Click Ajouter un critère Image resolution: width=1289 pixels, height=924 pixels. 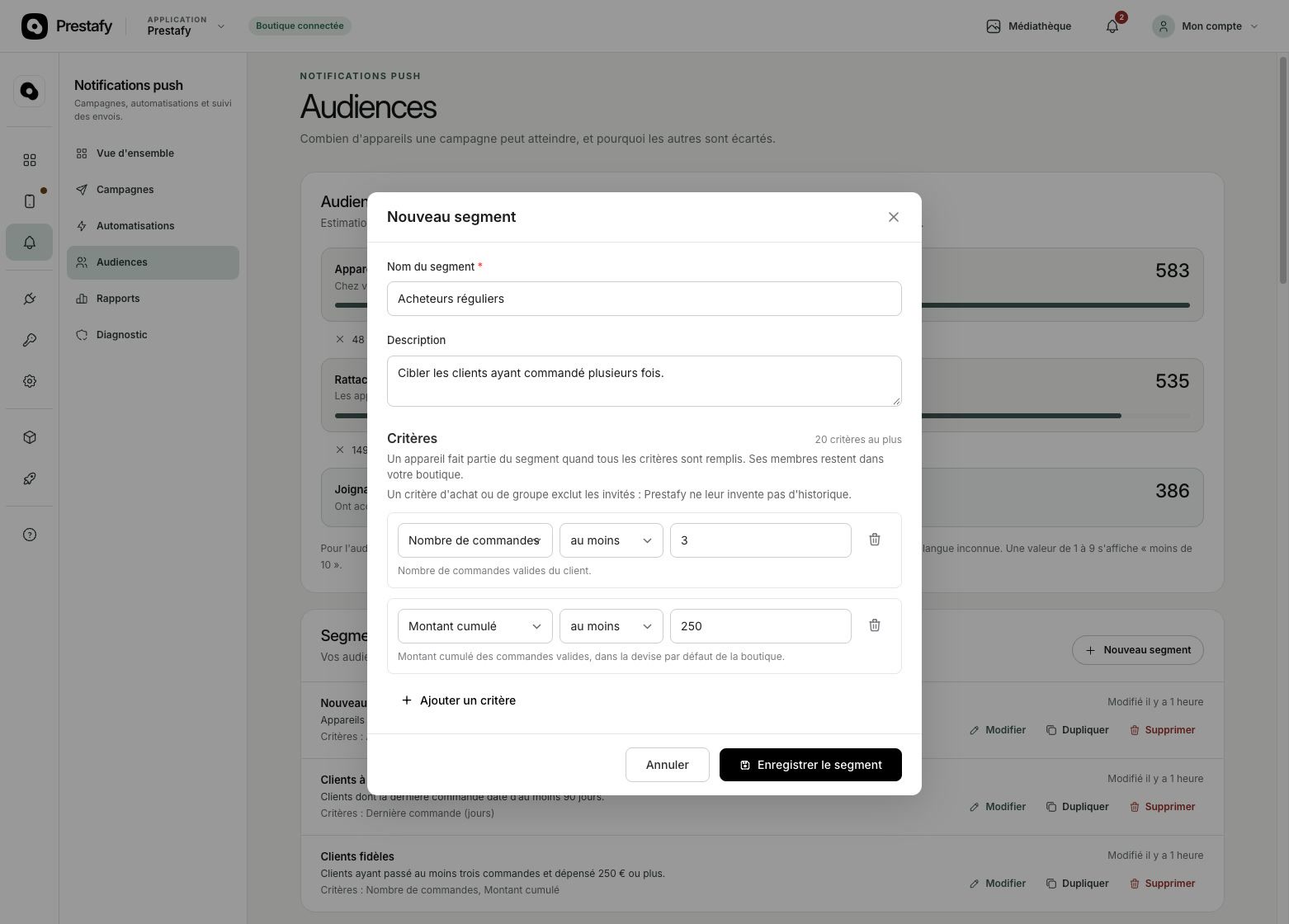tap(458, 700)
